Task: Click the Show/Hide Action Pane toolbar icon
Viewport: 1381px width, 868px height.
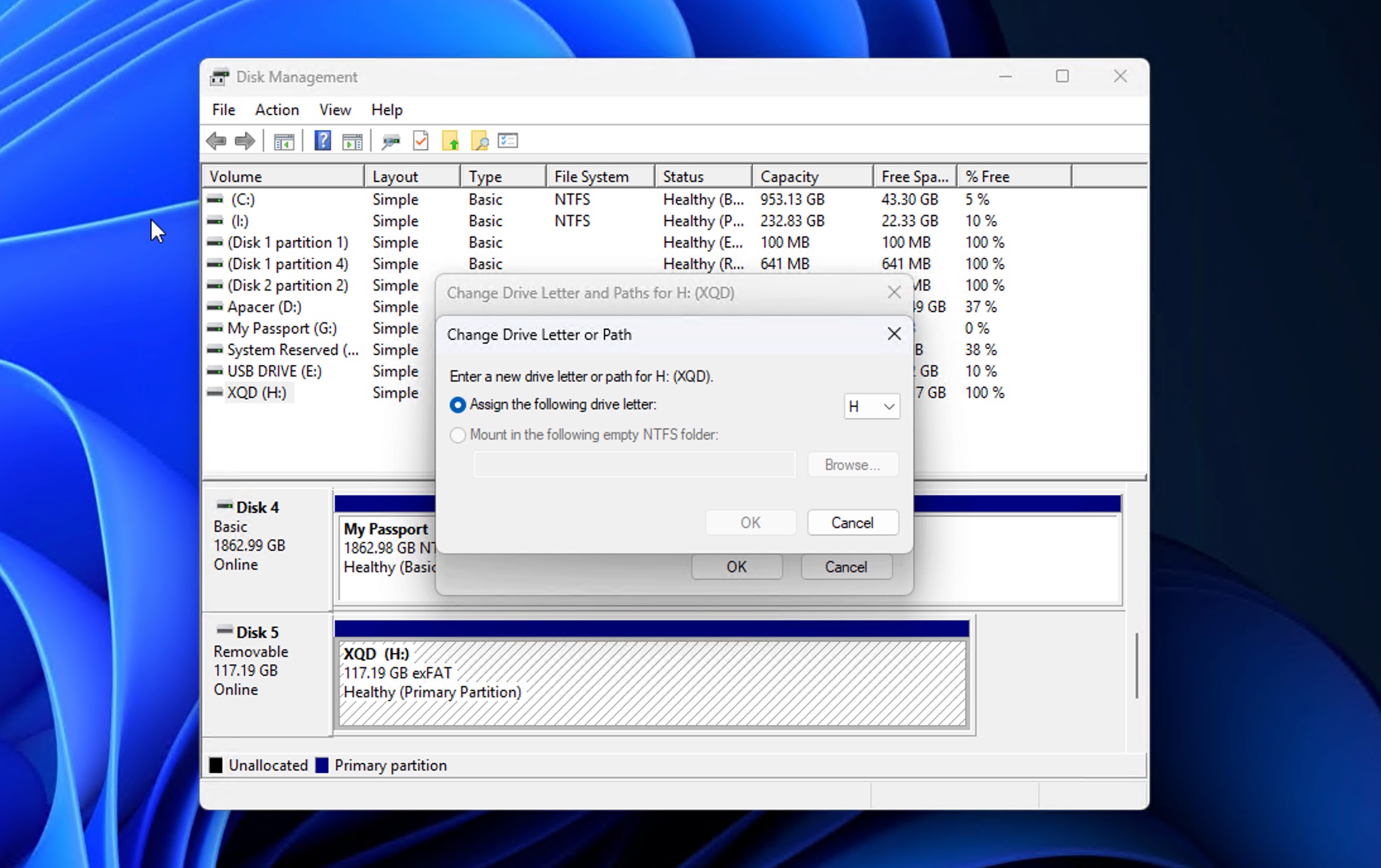Action: coord(352,141)
